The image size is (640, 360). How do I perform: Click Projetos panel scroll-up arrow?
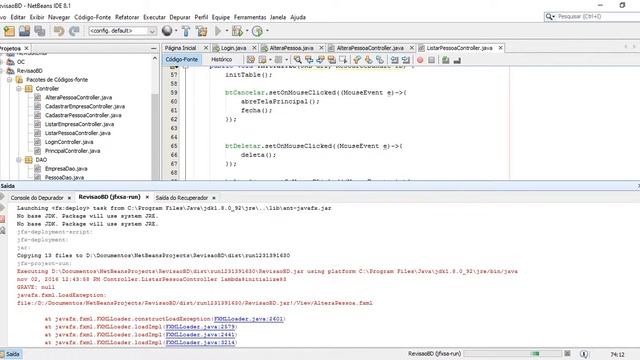coord(155,58)
